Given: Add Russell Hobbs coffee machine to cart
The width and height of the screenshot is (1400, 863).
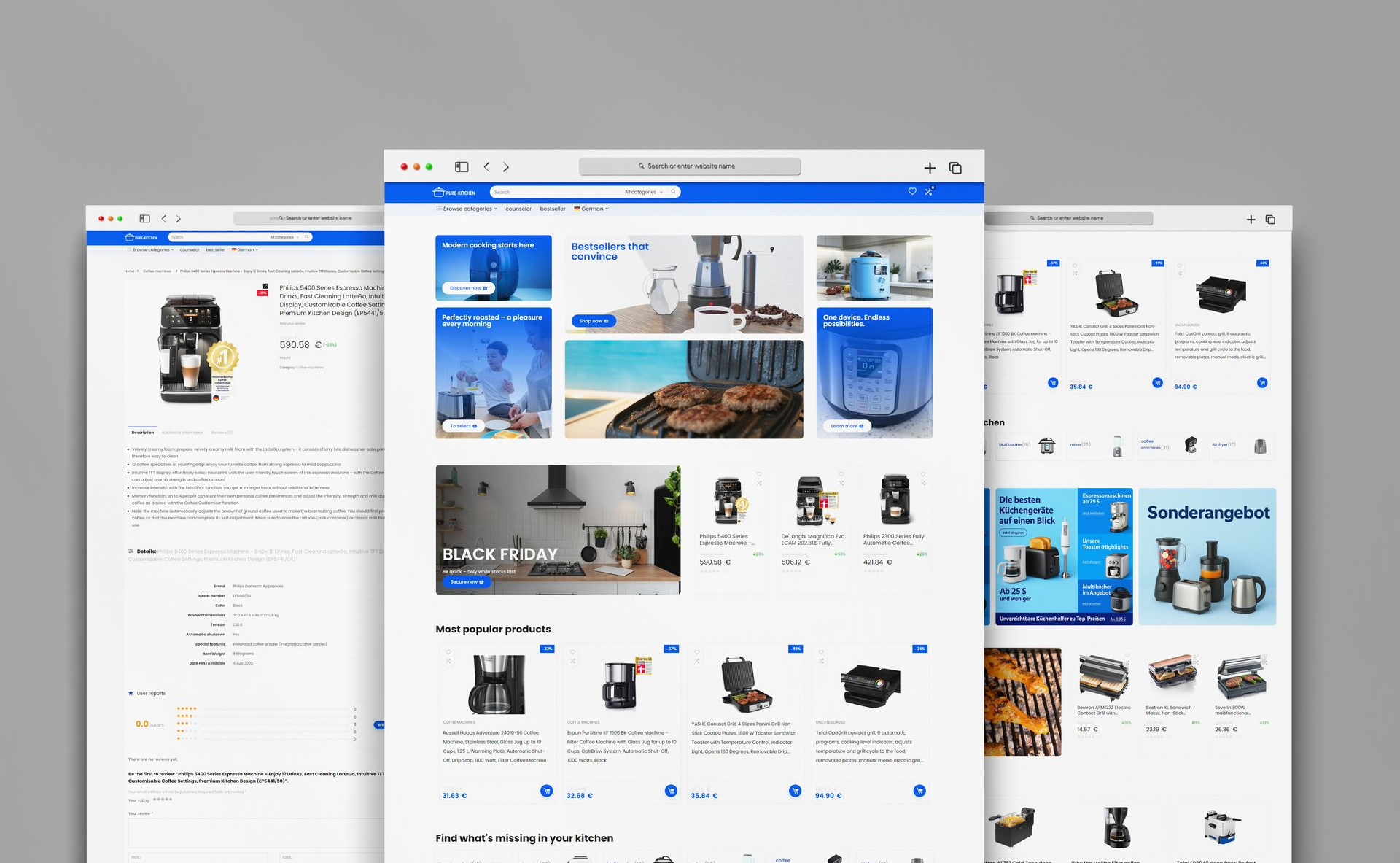Looking at the screenshot, I should pos(546,791).
